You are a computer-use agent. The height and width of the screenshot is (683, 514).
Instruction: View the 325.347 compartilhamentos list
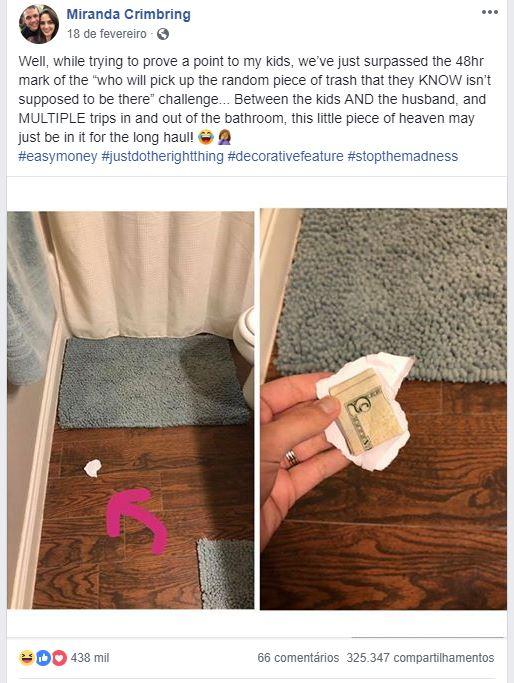(x=420, y=658)
